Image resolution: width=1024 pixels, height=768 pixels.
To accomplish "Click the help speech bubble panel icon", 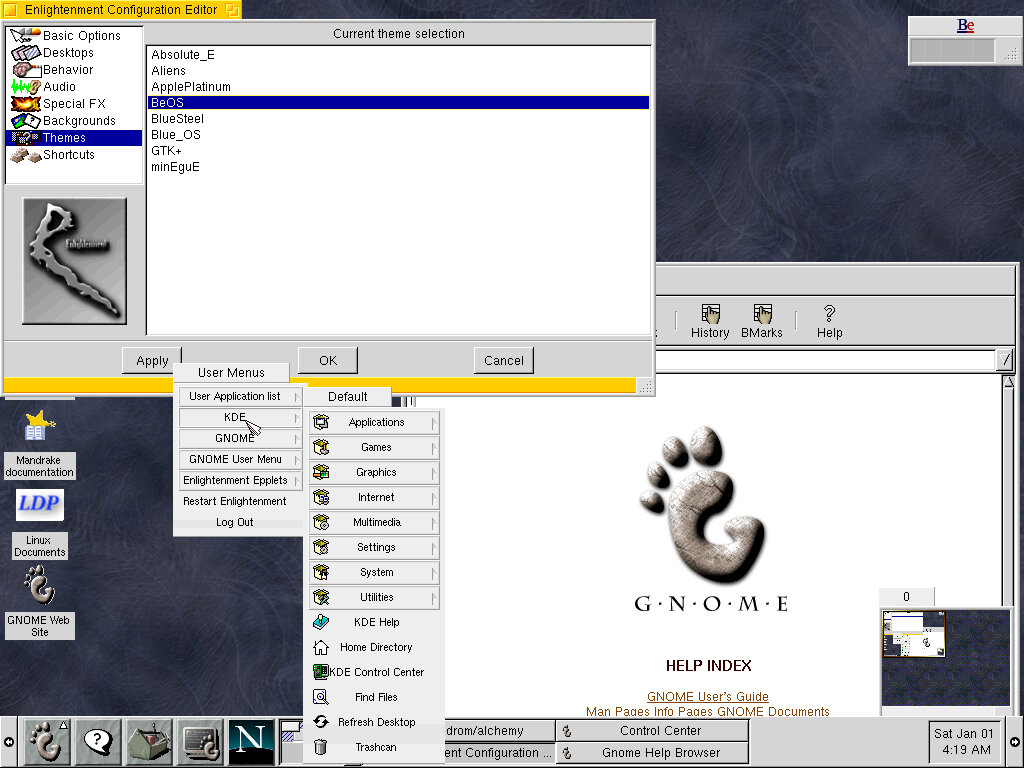I will pyautogui.click(x=98, y=742).
